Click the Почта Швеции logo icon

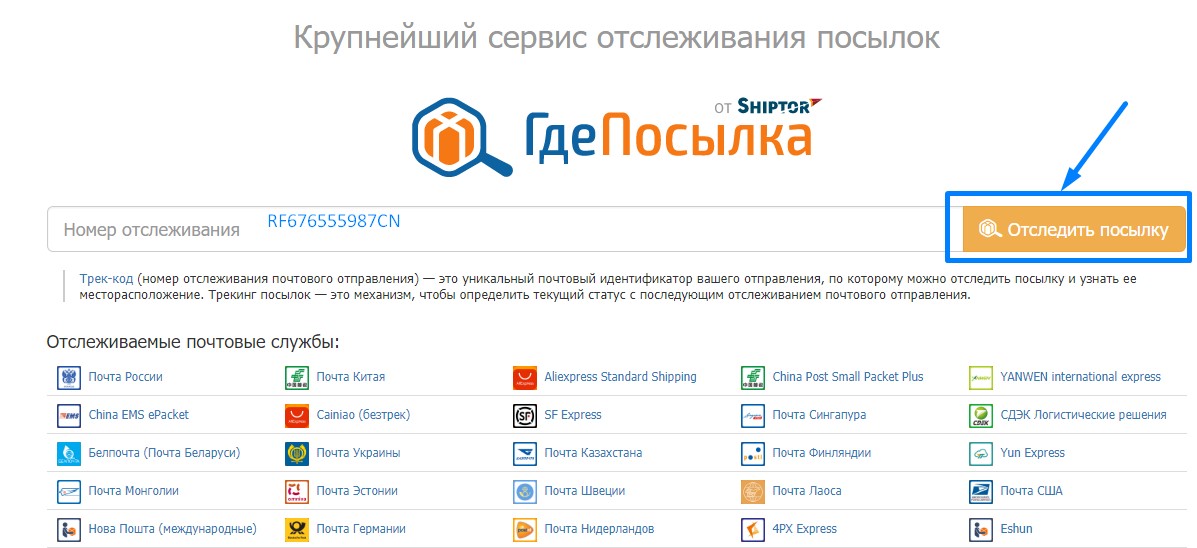(524, 492)
